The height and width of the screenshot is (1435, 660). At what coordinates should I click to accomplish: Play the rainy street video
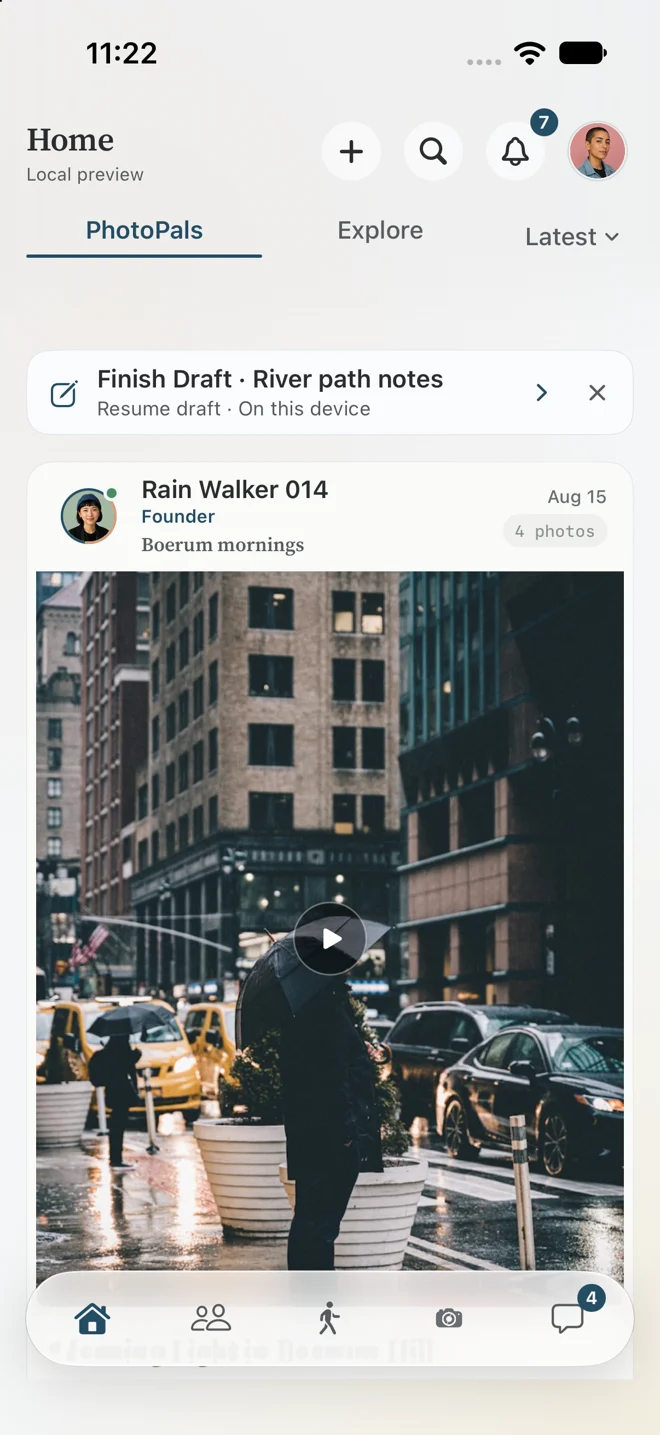click(x=330, y=939)
